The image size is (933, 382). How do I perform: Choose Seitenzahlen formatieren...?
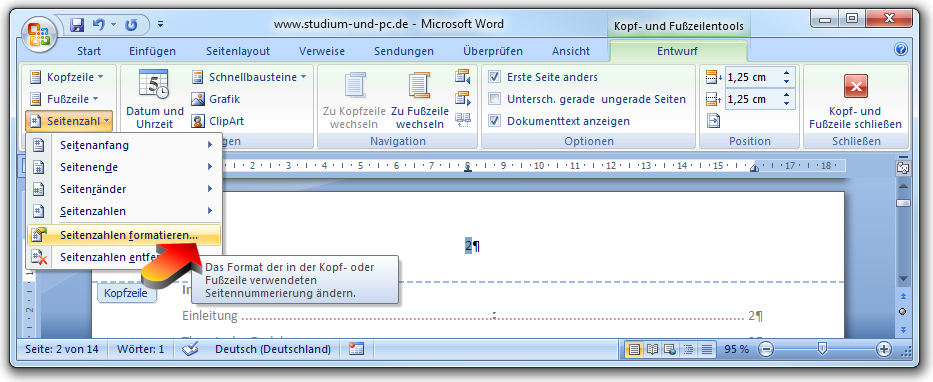[x=124, y=236]
